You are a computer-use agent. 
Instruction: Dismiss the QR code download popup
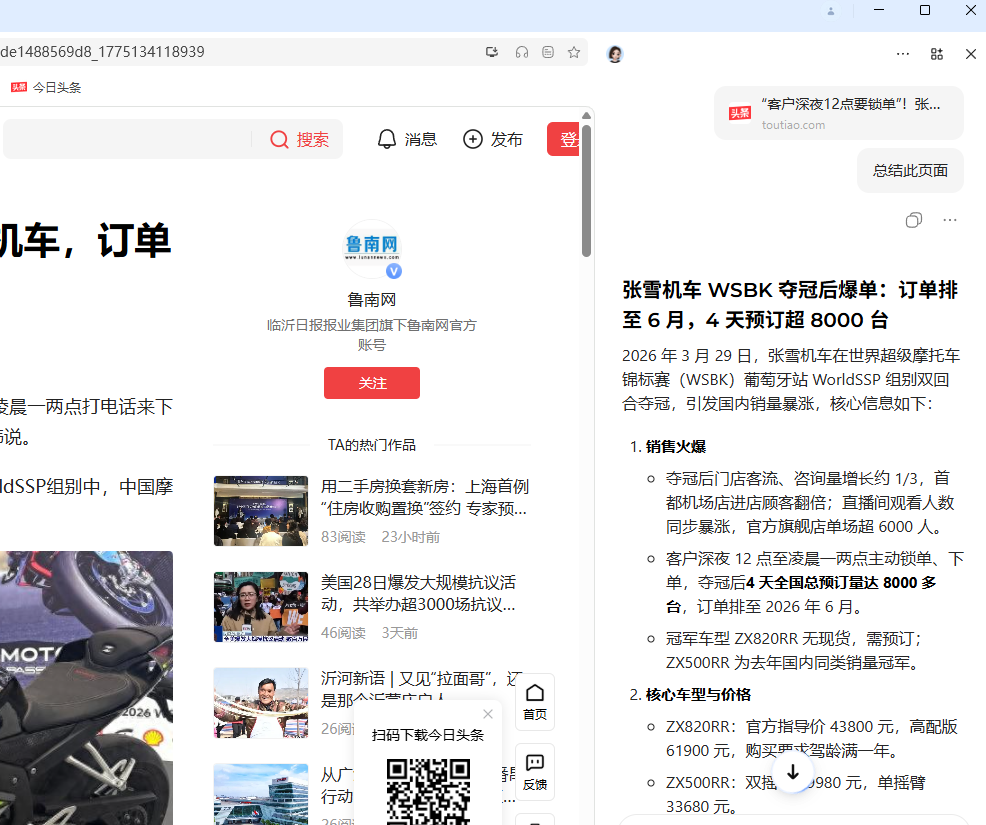tap(488, 713)
